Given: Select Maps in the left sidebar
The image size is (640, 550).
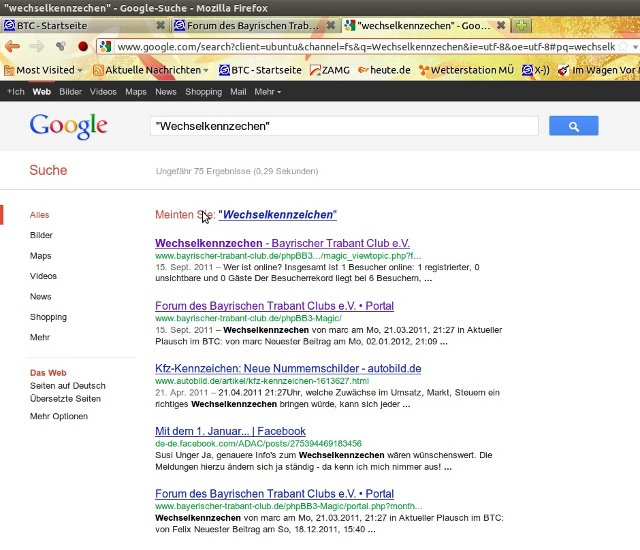Looking at the screenshot, I should click(40, 256).
